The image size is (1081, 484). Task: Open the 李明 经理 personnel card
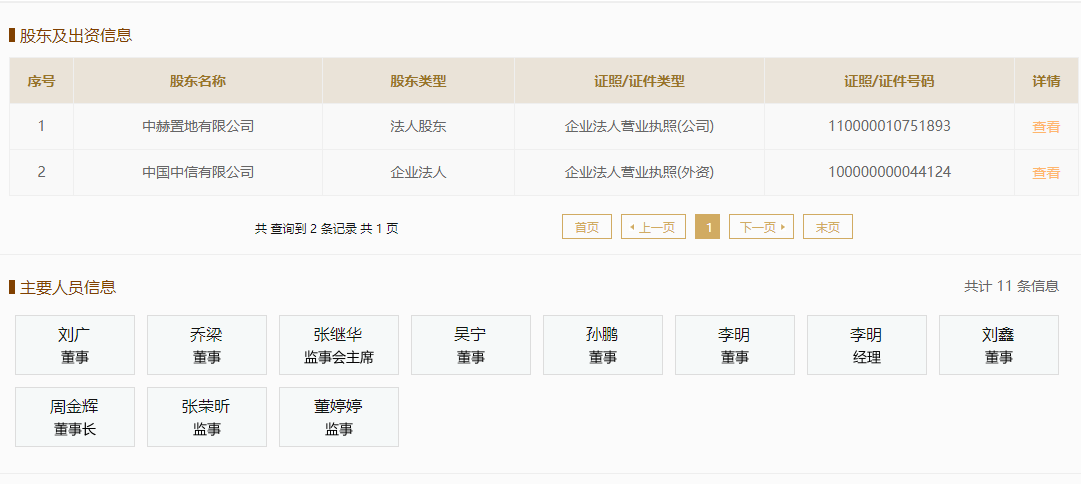[x=867, y=345]
